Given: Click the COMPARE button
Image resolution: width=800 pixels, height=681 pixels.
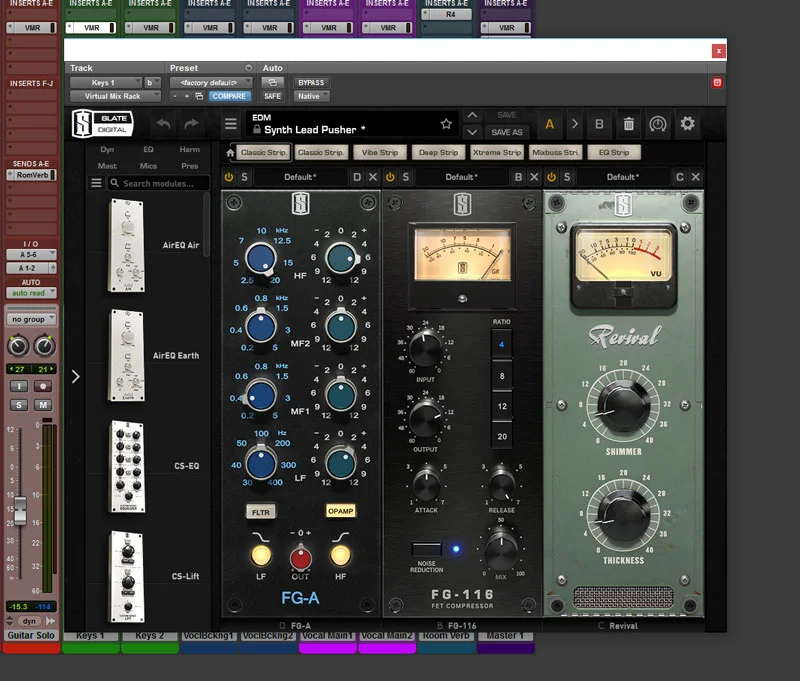Looking at the screenshot, I should tap(230, 96).
